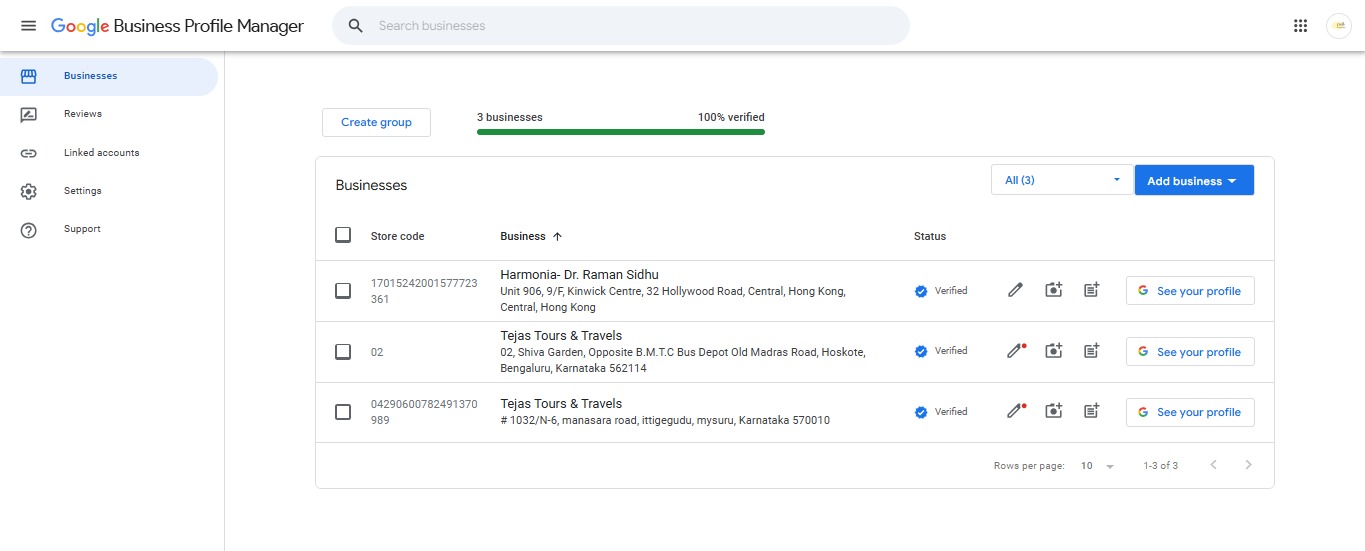Go to next page arrow

tap(1248, 465)
